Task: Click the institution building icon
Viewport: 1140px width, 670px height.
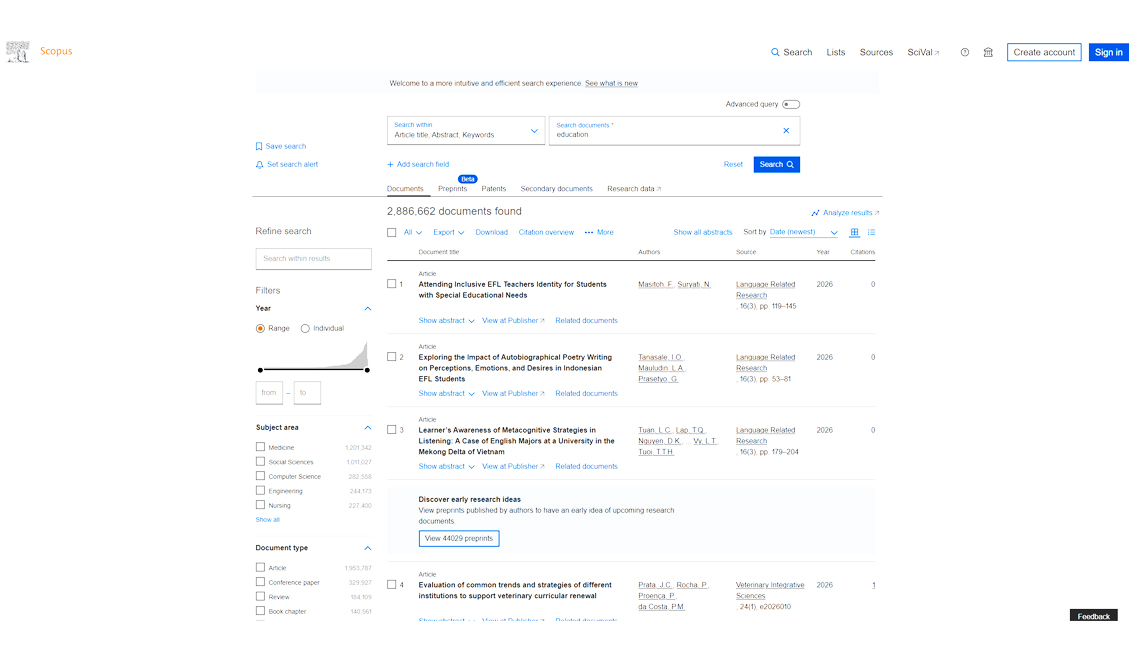Action: tap(988, 52)
